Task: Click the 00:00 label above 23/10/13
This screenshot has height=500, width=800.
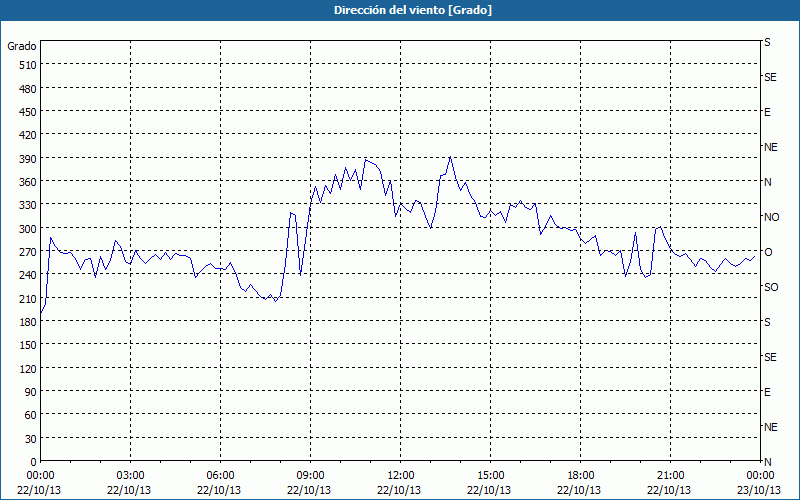Action: [760, 476]
